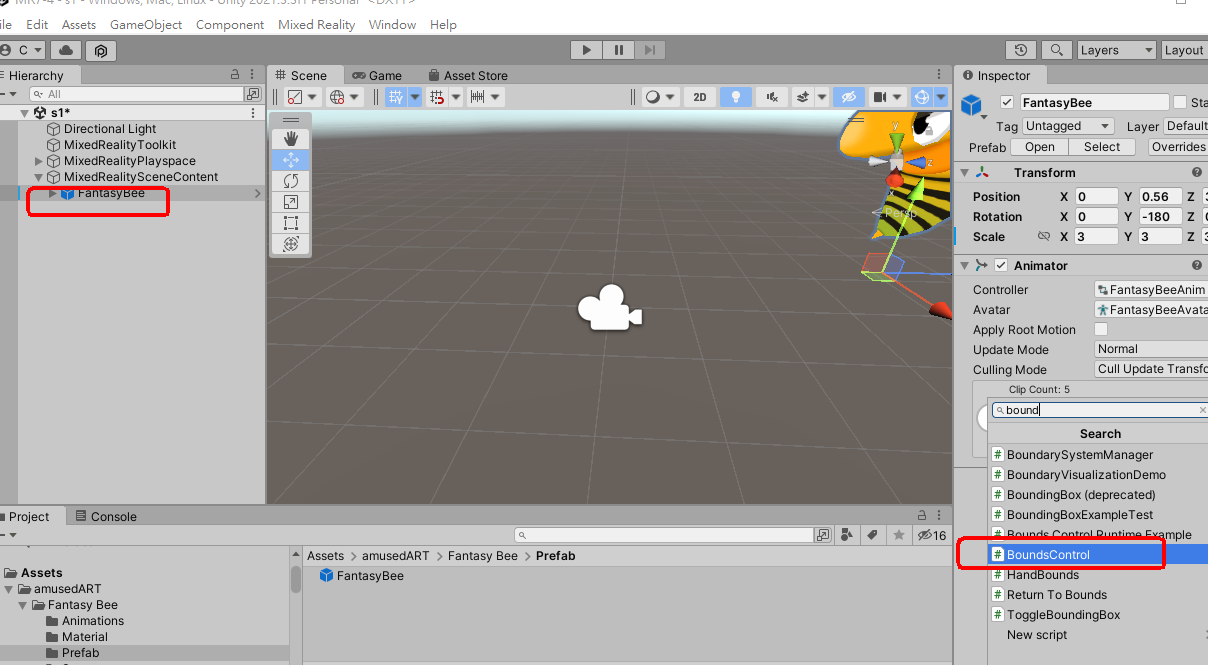Switch to the Game tab
The width and height of the screenshot is (1208, 665).
pos(377,75)
